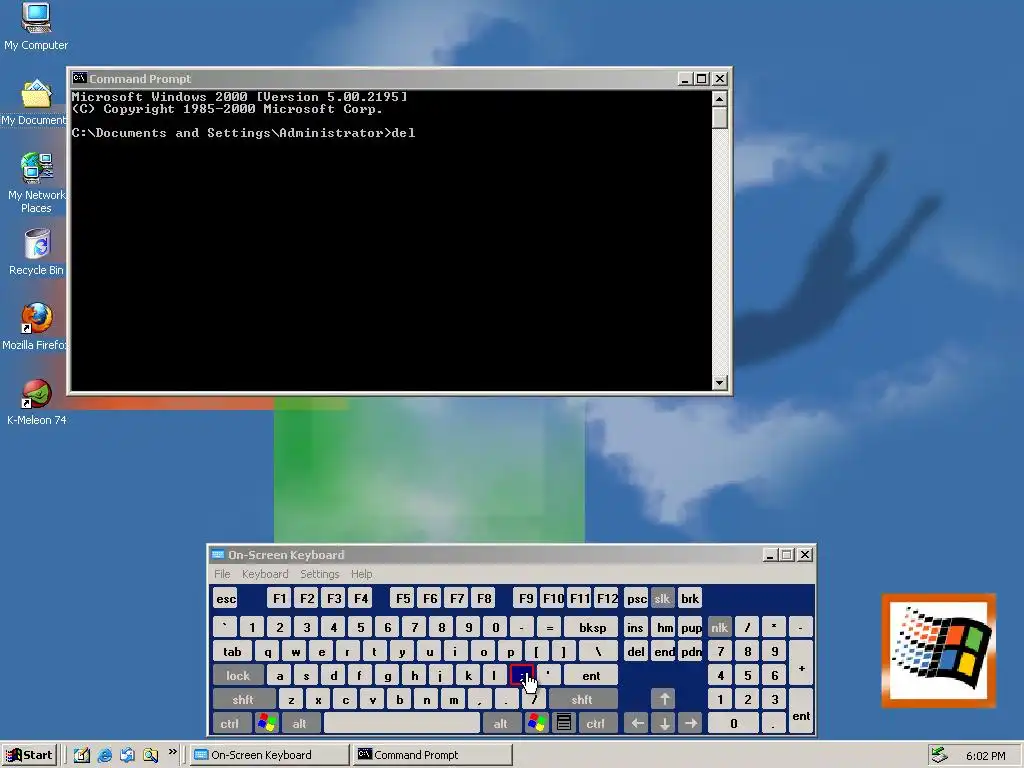Click the numpad ent key
This screenshot has height=768, width=1024.
point(801,712)
